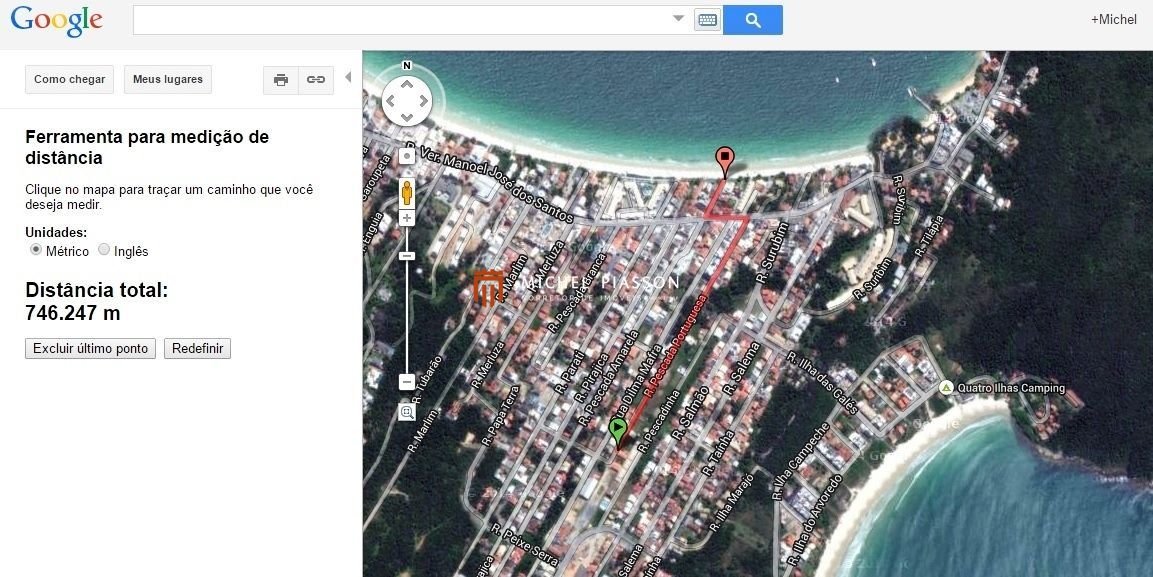Click the blue search magnifier button
The height and width of the screenshot is (577, 1153).
752,20
